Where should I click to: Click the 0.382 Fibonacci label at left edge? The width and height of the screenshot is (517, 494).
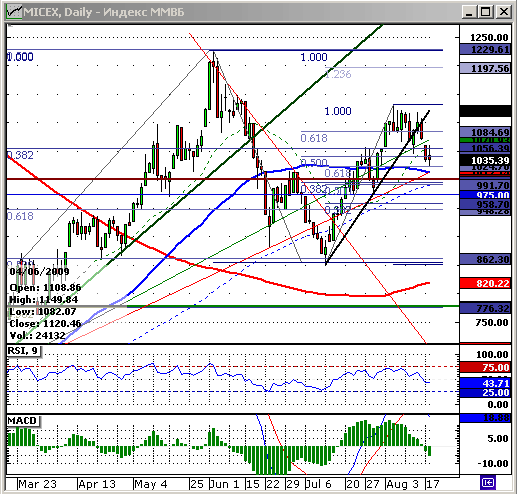point(20,155)
